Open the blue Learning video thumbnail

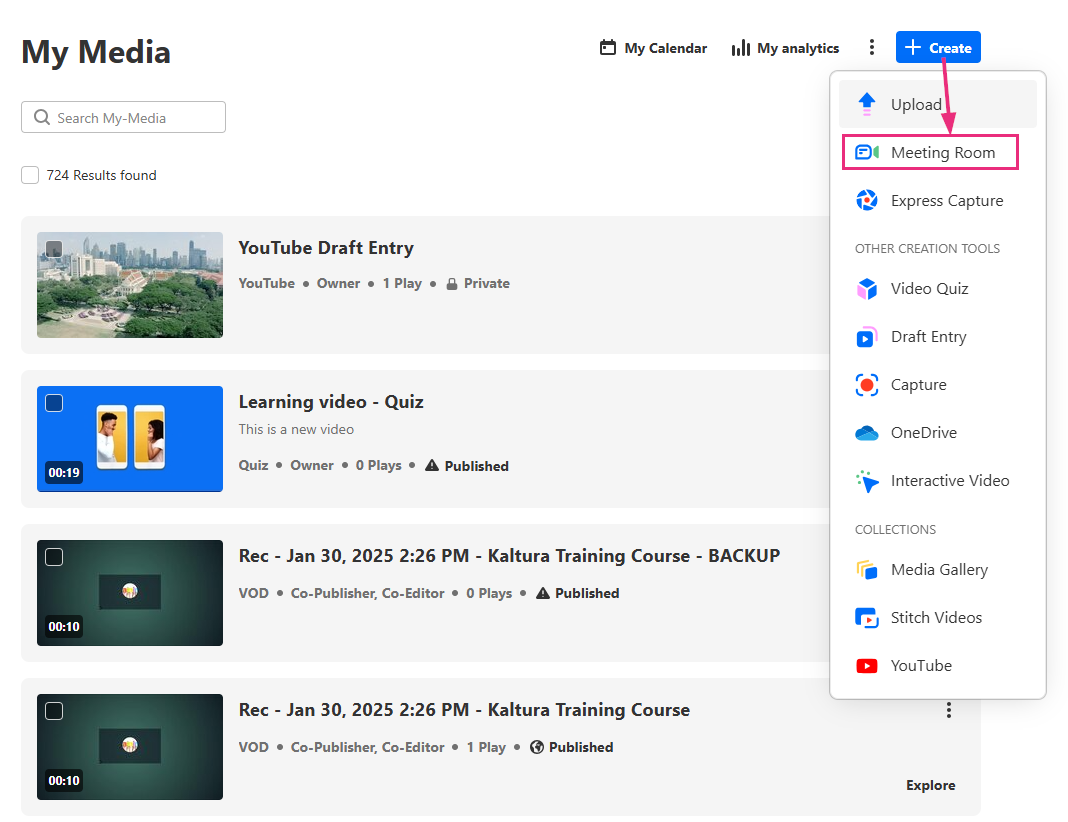pyautogui.click(x=129, y=439)
